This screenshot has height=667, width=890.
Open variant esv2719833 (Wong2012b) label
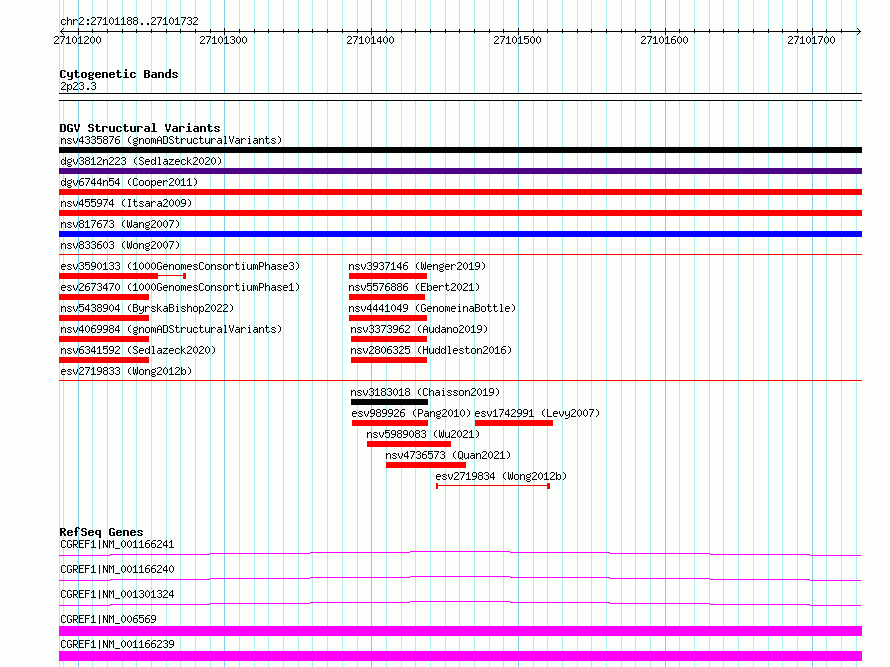[x=126, y=371]
